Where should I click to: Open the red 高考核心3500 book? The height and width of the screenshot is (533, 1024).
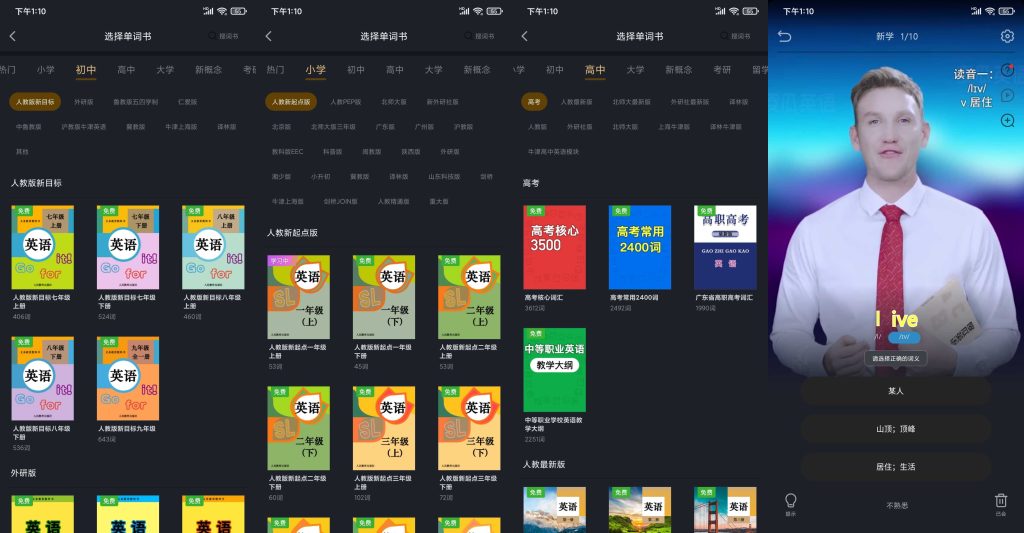(x=554, y=248)
